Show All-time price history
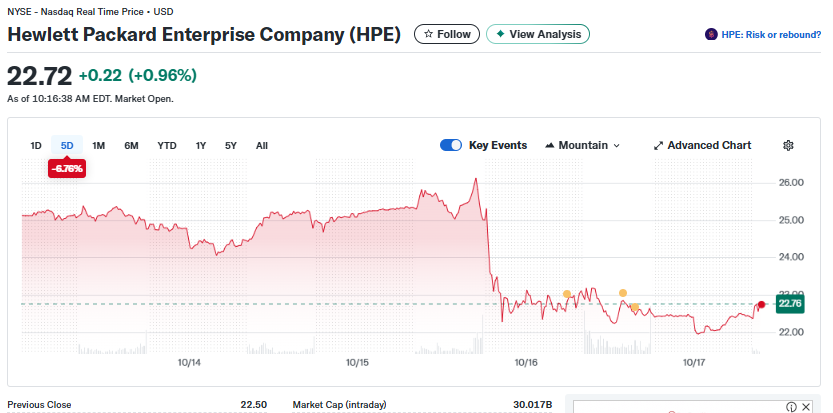The width and height of the screenshot is (833, 413). [262, 146]
